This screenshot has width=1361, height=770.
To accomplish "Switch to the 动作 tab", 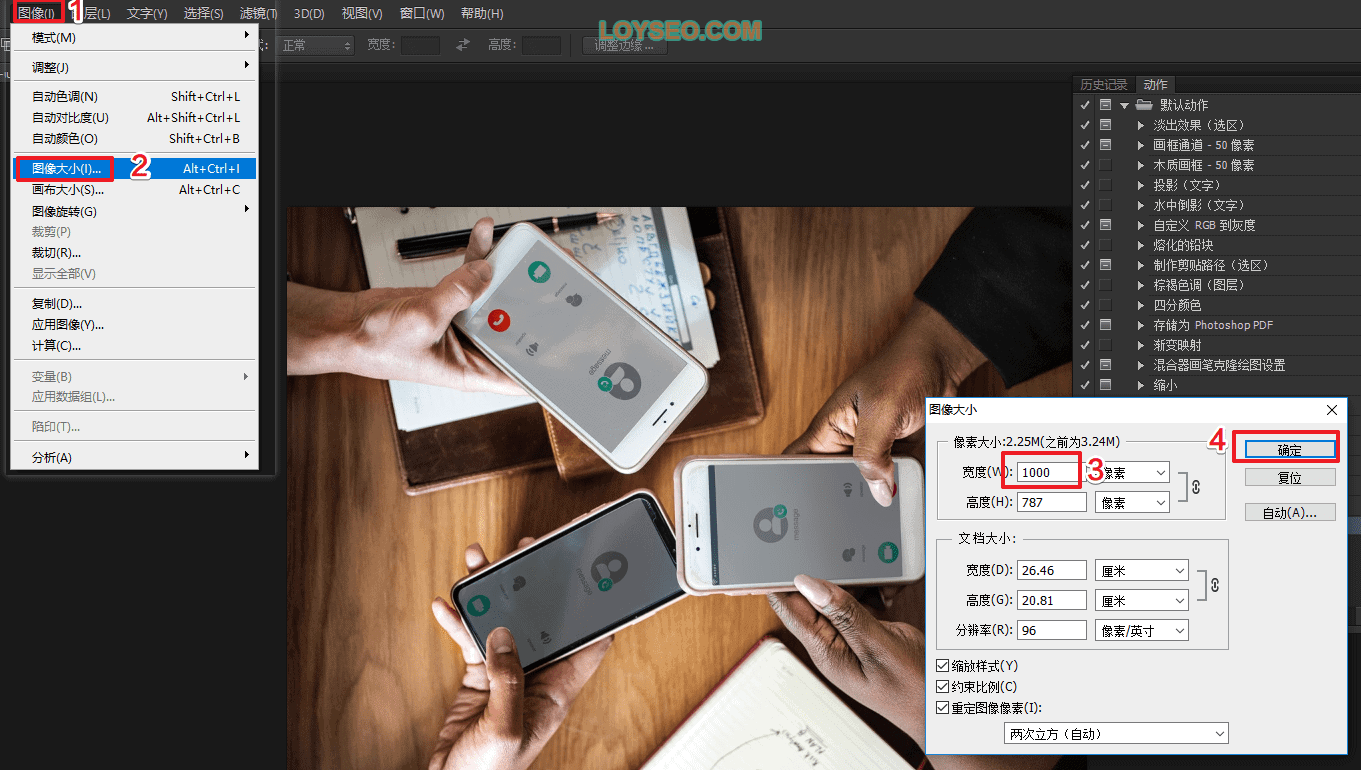I will (x=1155, y=85).
